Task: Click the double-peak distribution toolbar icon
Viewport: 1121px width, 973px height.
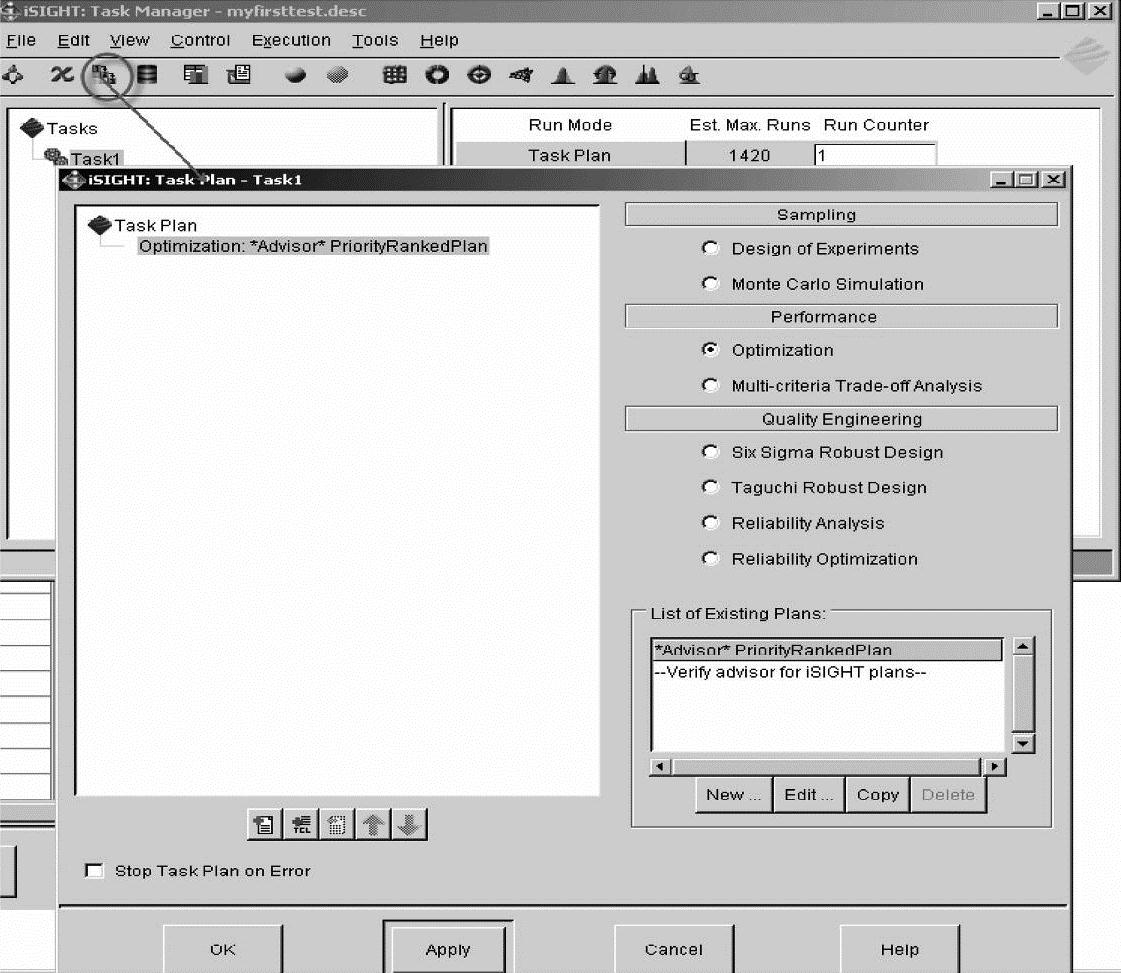Action: coord(647,74)
